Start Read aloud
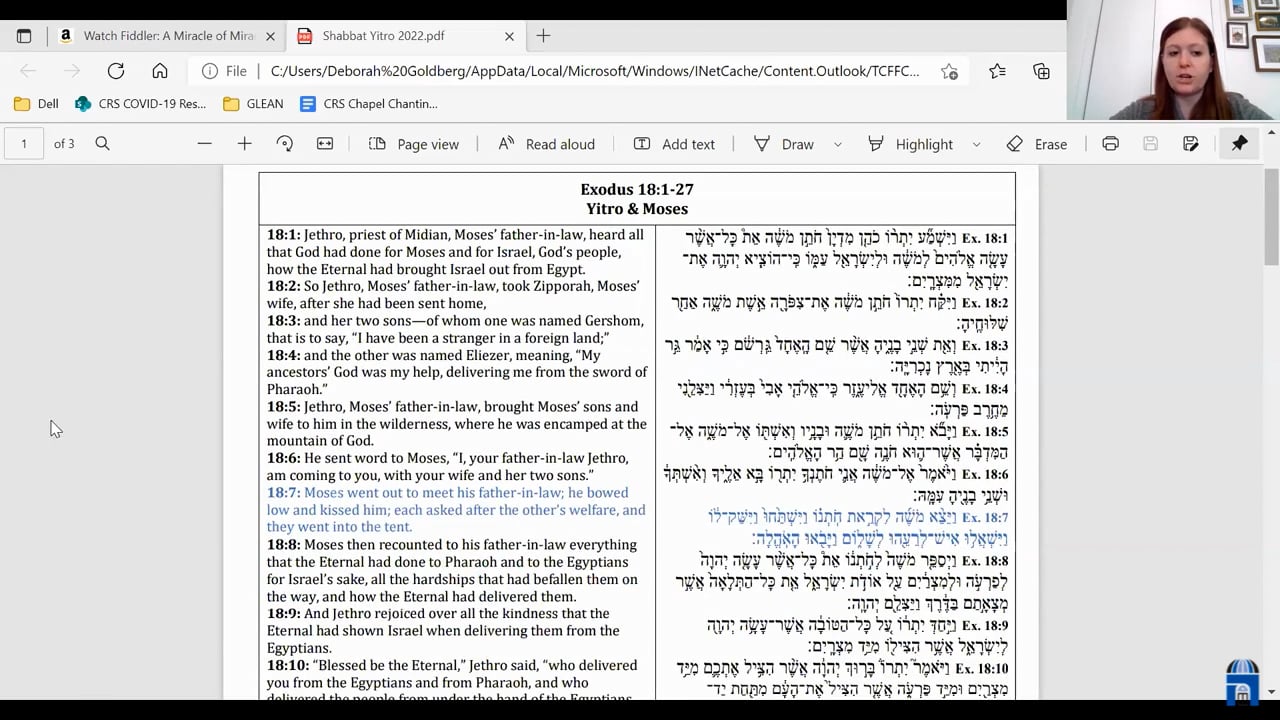The width and height of the screenshot is (1280, 720). tap(546, 144)
